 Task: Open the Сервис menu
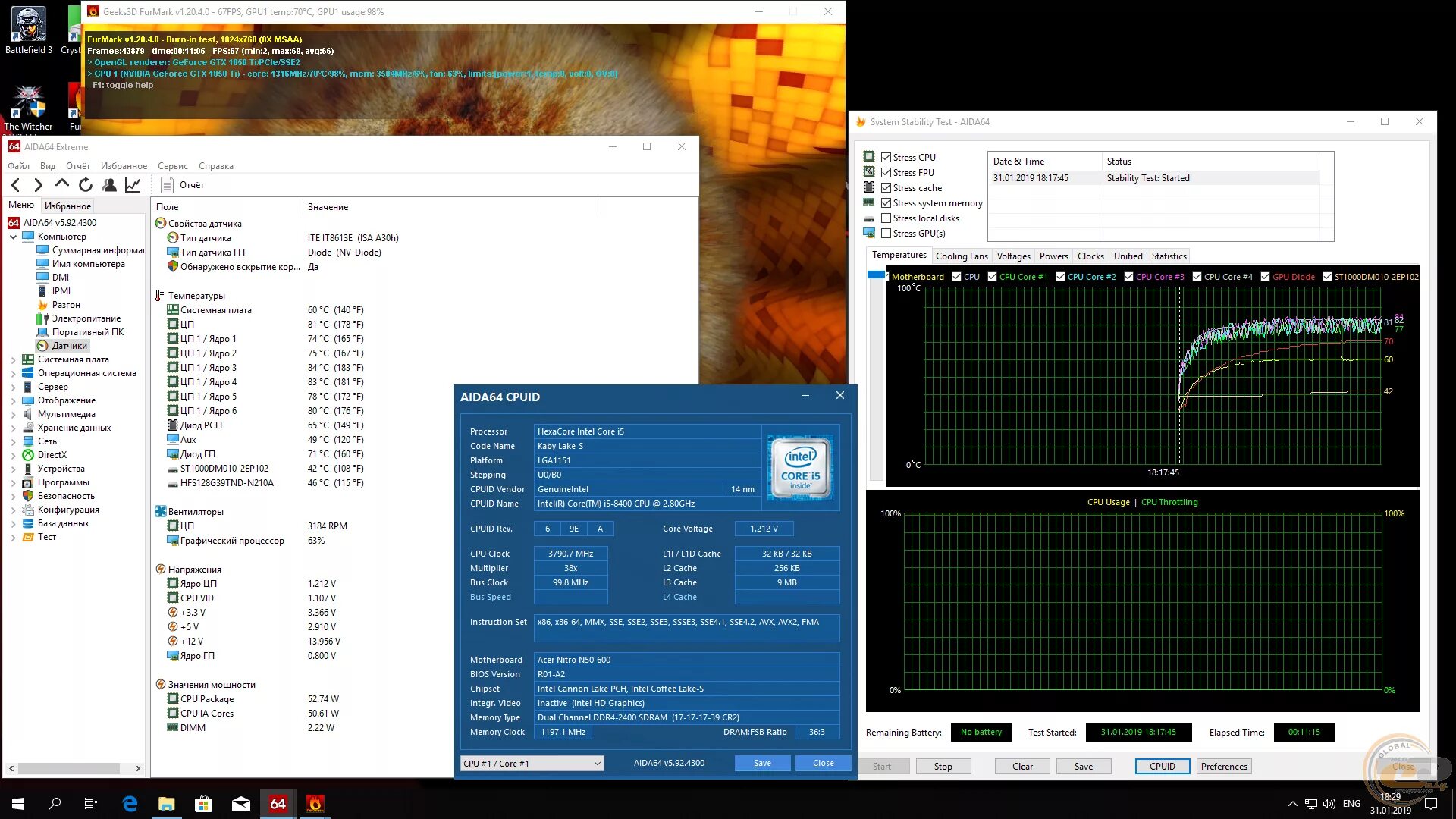click(172, 166)
